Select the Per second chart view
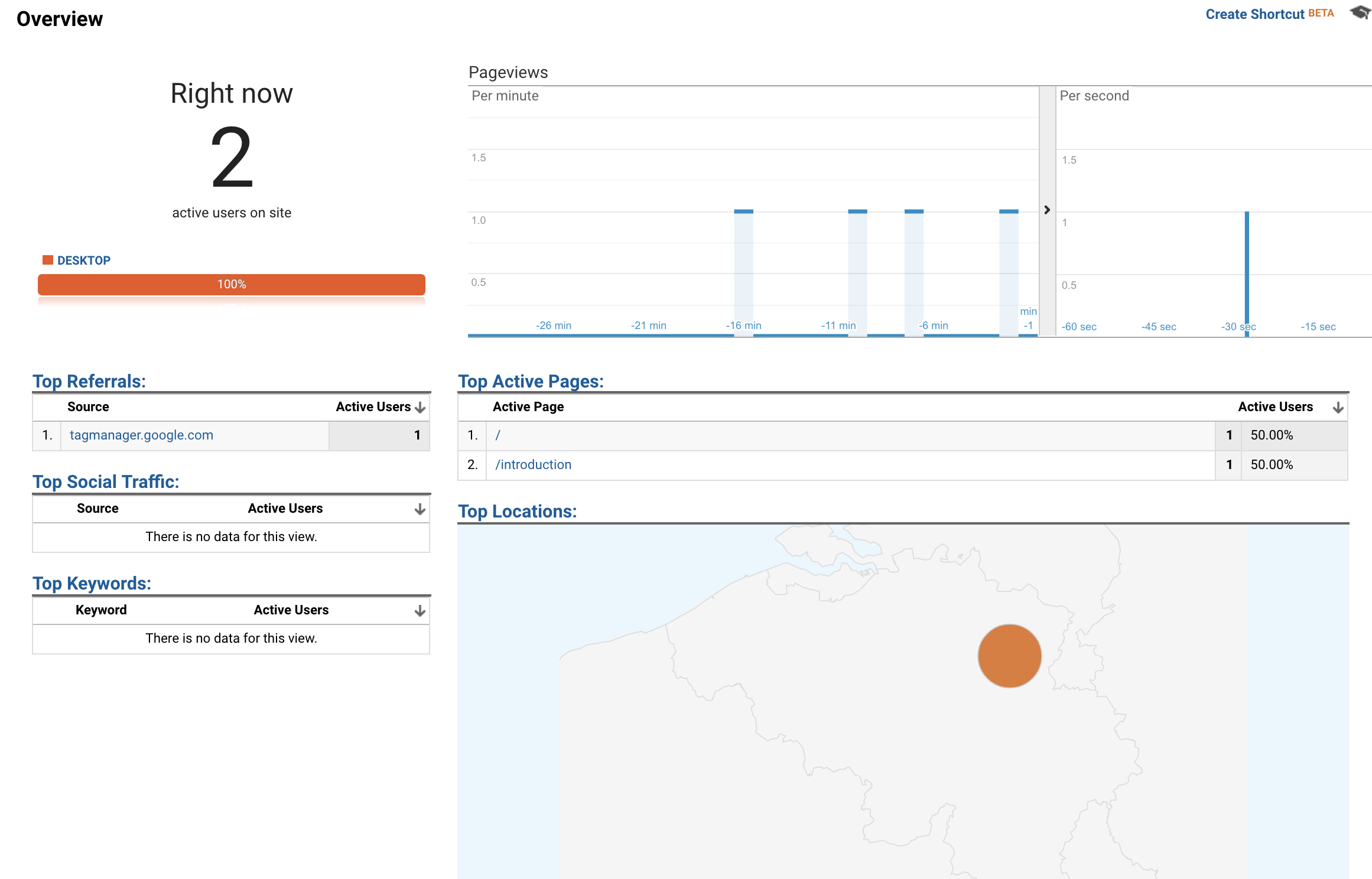The height and width of the screenshot is (879, 1372). [x=1094, y=95]
